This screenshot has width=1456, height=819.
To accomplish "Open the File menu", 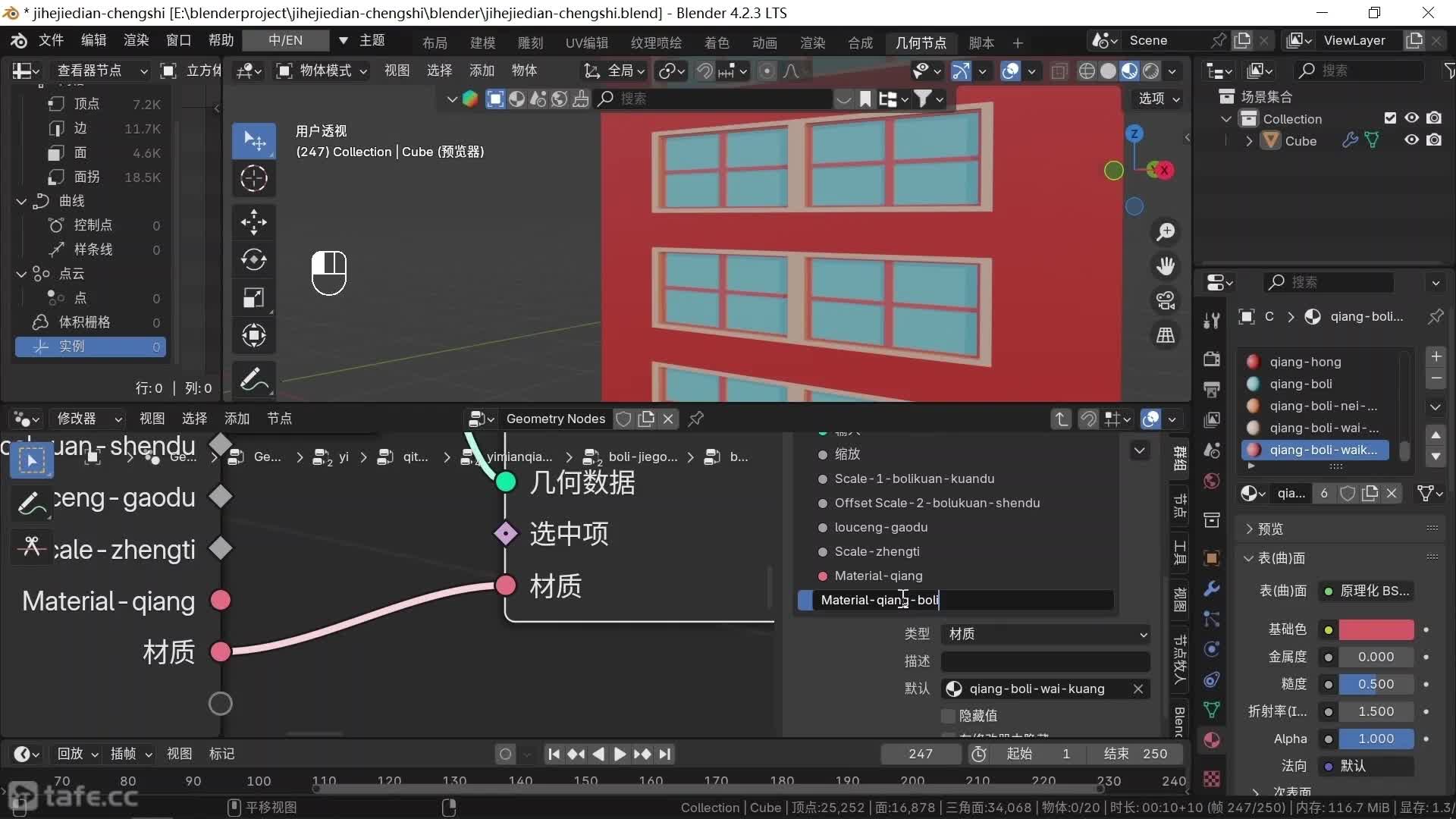I will (51, 40).
